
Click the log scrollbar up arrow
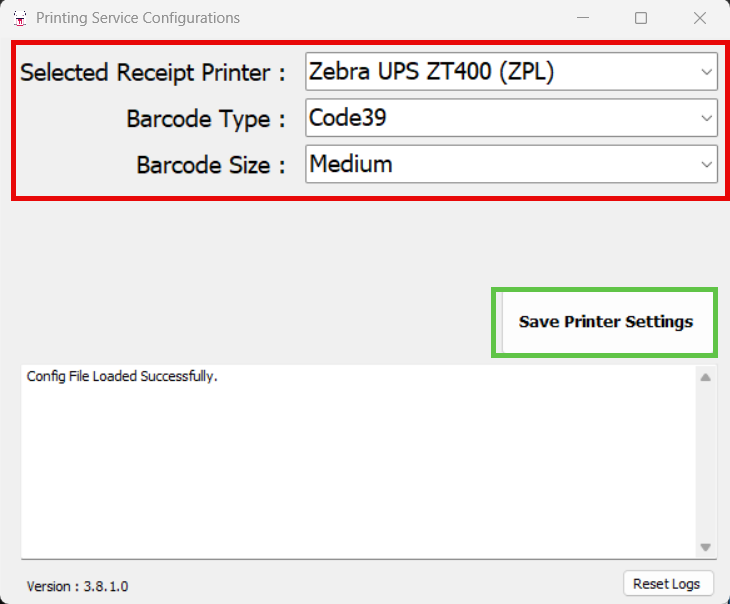click(705, 378)
